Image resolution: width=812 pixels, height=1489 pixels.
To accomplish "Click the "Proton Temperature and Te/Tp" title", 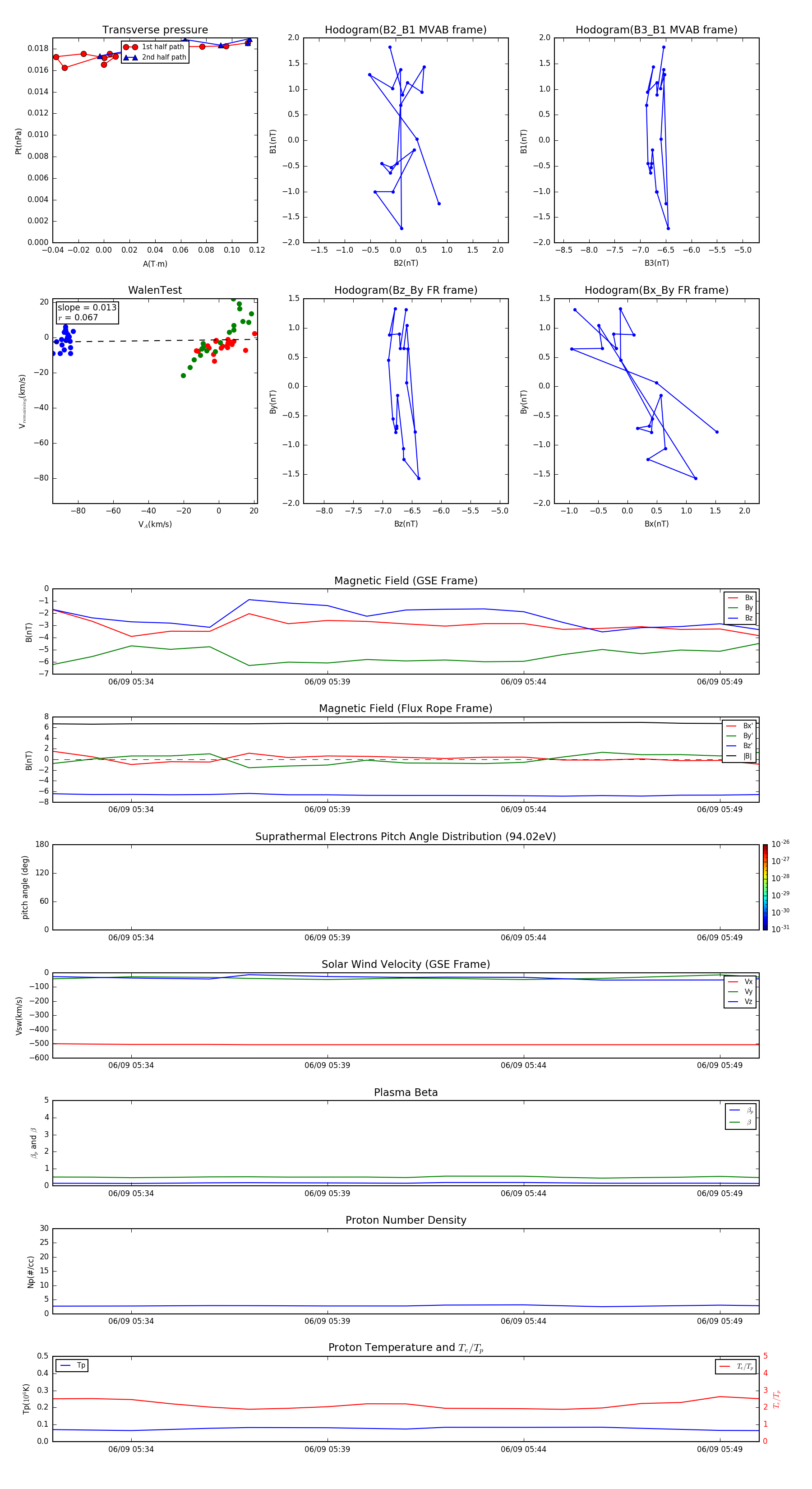I will (406, 1348).
